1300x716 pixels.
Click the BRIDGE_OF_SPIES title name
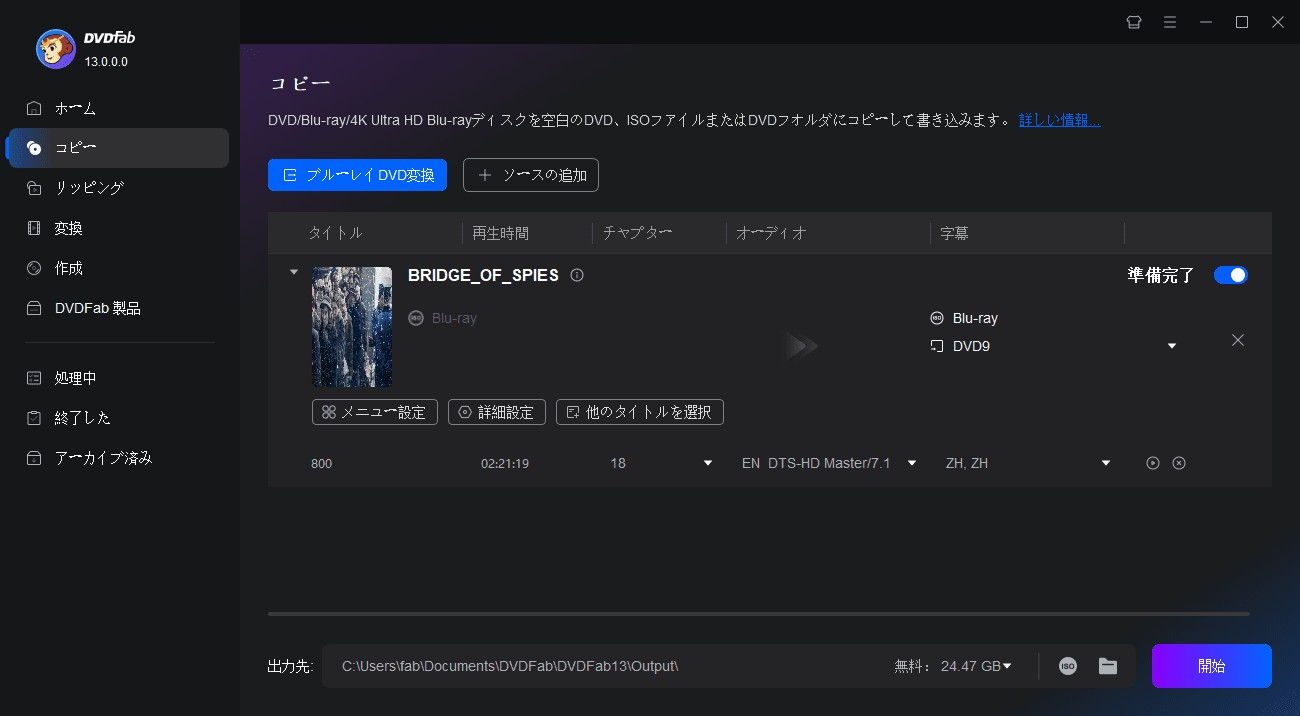[483, 275]
